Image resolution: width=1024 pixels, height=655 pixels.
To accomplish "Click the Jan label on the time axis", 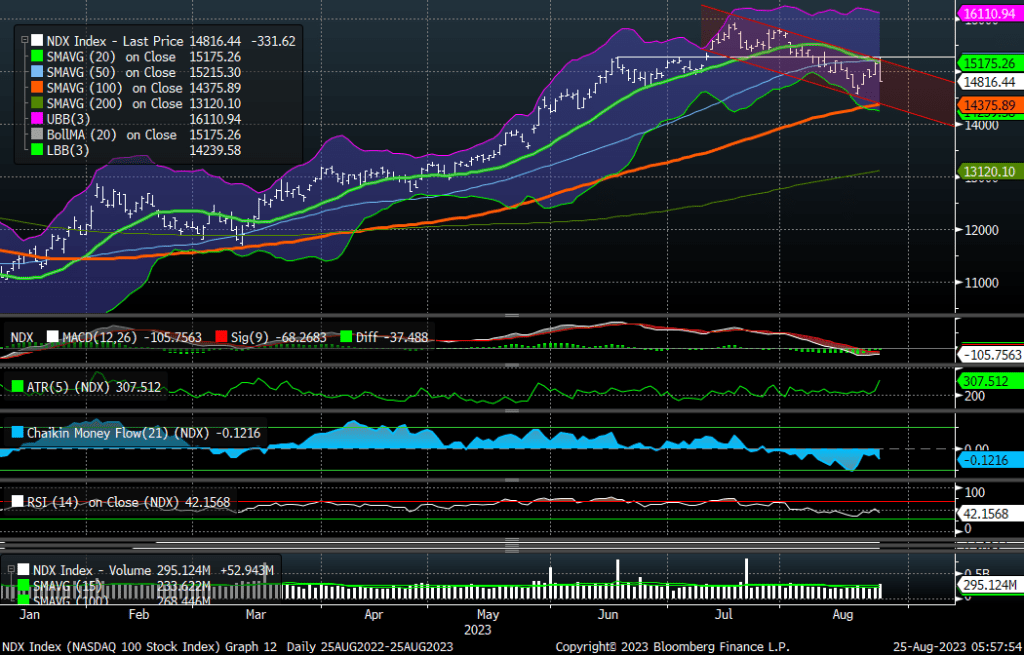I will (x=29, y=615).
